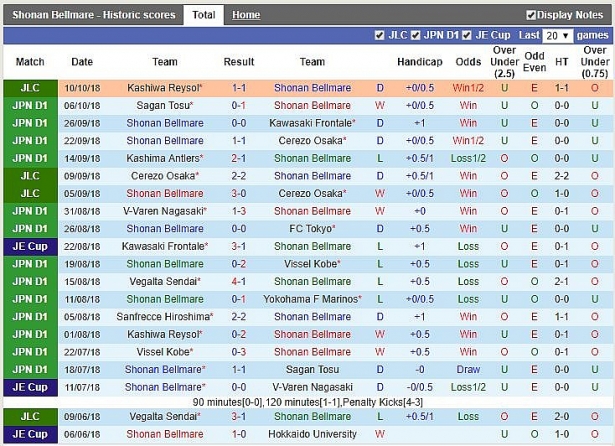Click the Handicap column header
The width and height of the screenshot is (615, 446).
tap(420, 62)
